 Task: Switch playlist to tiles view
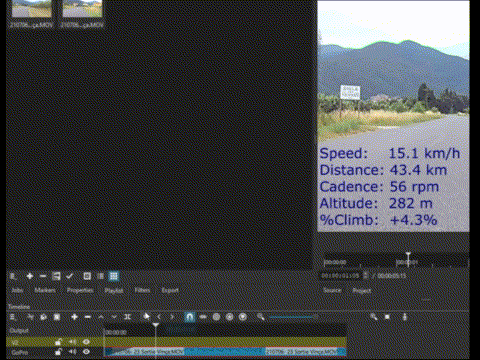87,276
